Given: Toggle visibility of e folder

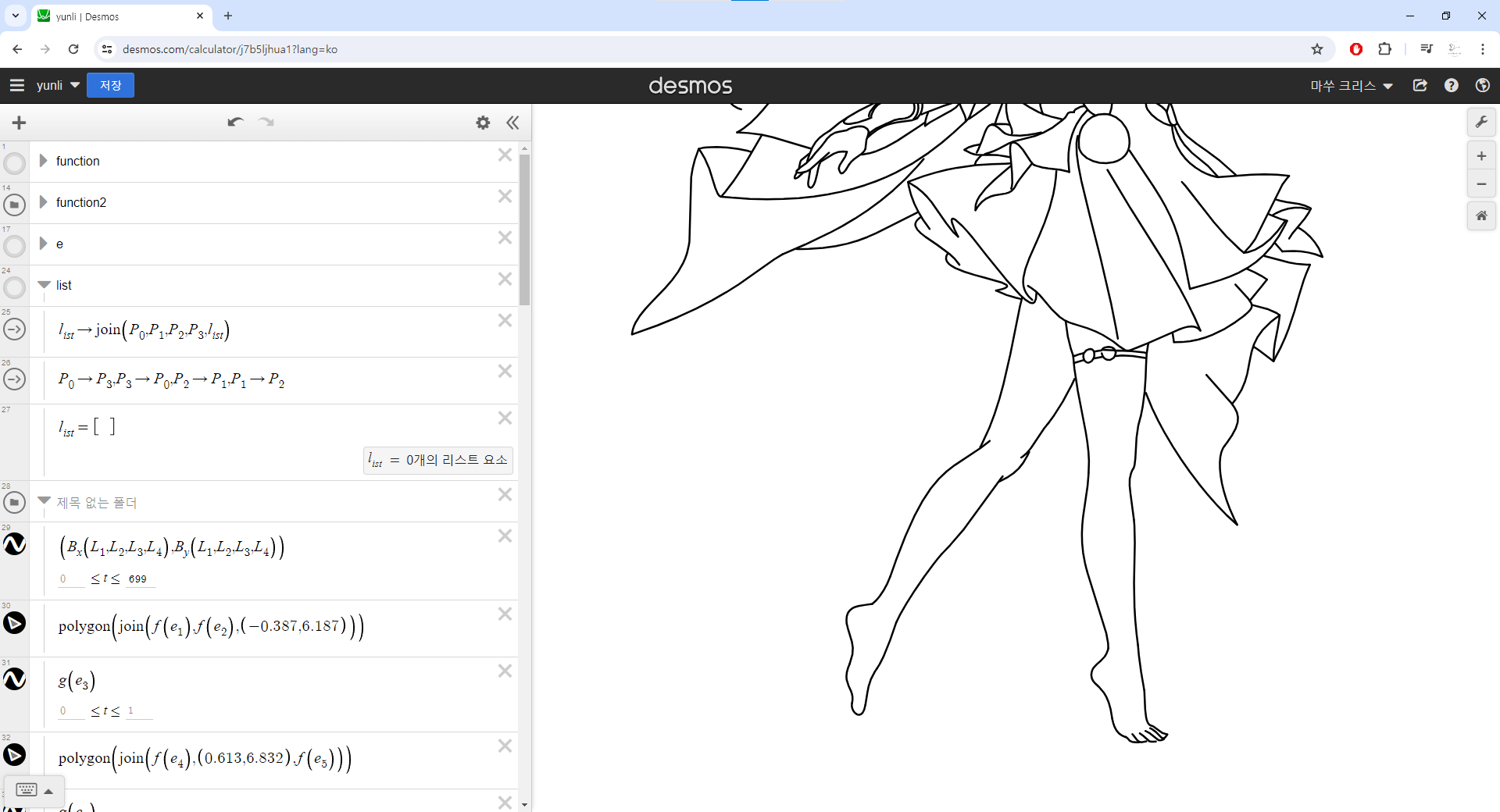Looking at the screenshot, I should coord(14,246).
